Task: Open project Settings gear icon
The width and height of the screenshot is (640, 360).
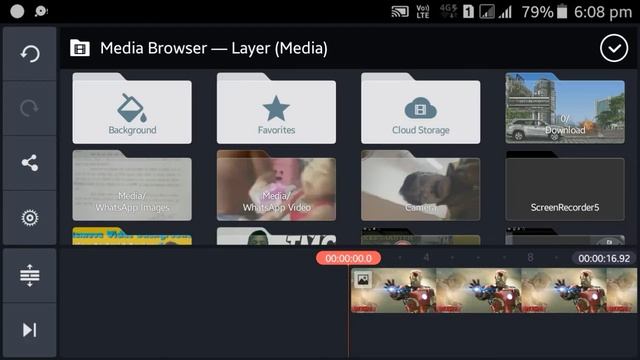Action: (30, 218)
